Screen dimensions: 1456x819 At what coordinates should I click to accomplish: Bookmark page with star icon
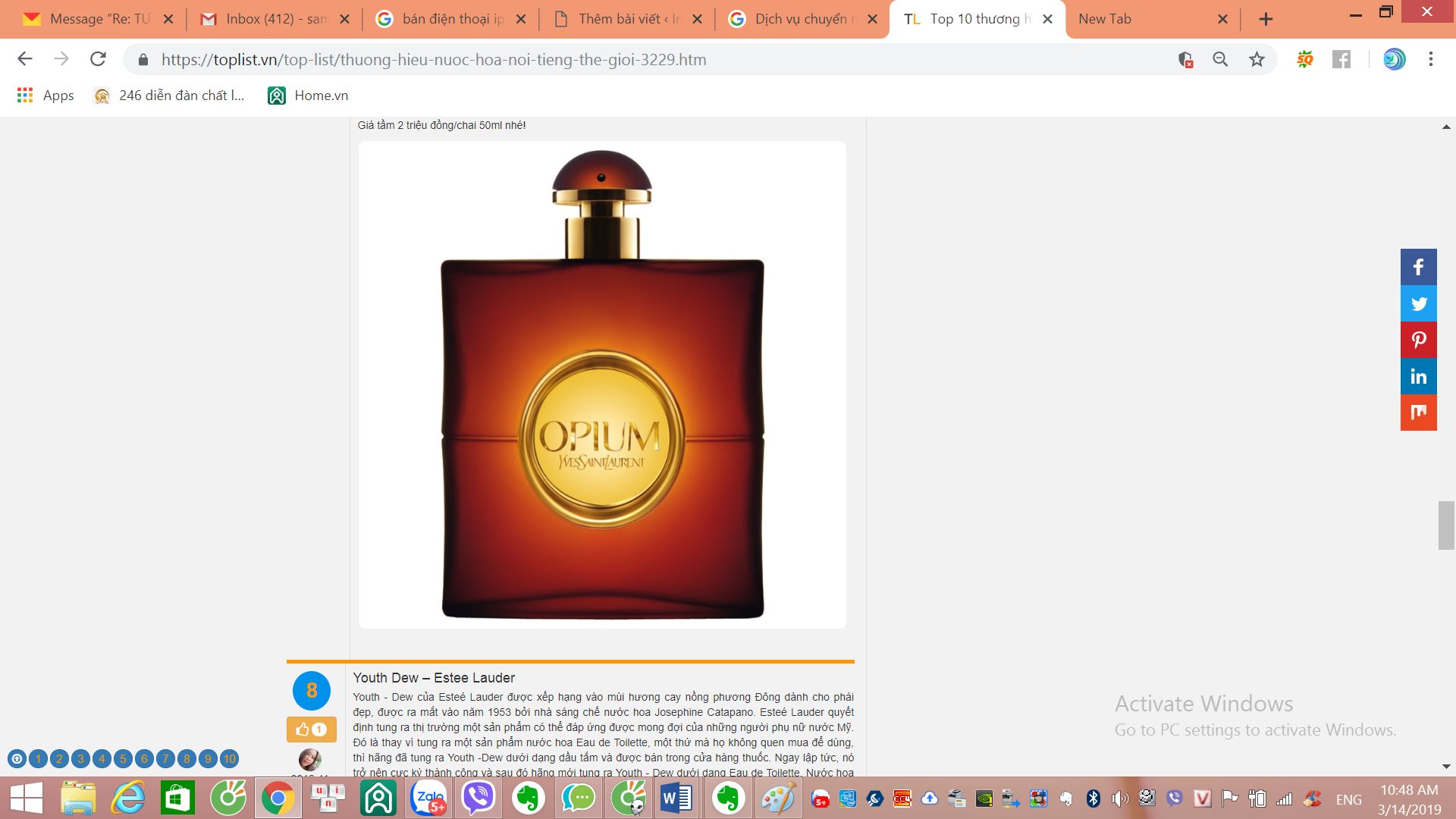[x=1257, y=59]
